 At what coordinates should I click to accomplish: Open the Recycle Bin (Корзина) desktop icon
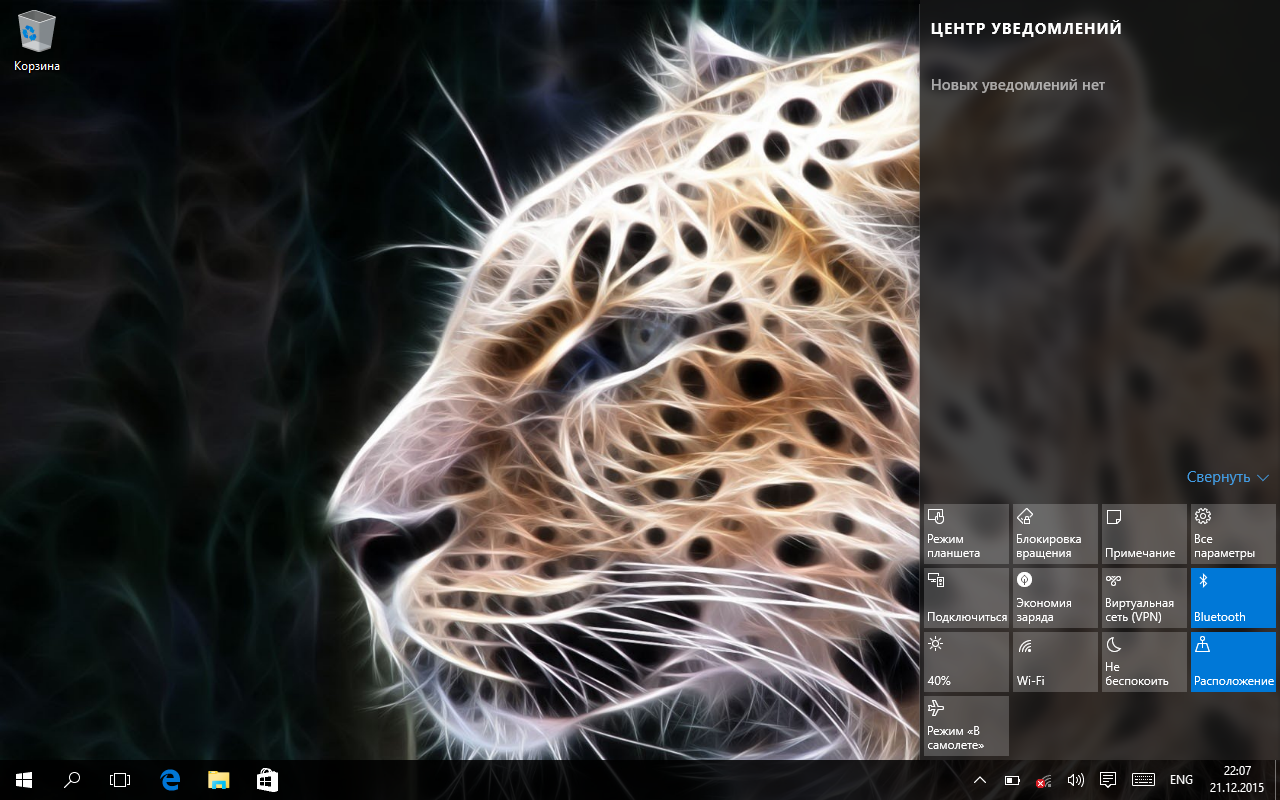pyautogui.click(x=37, y=42)
